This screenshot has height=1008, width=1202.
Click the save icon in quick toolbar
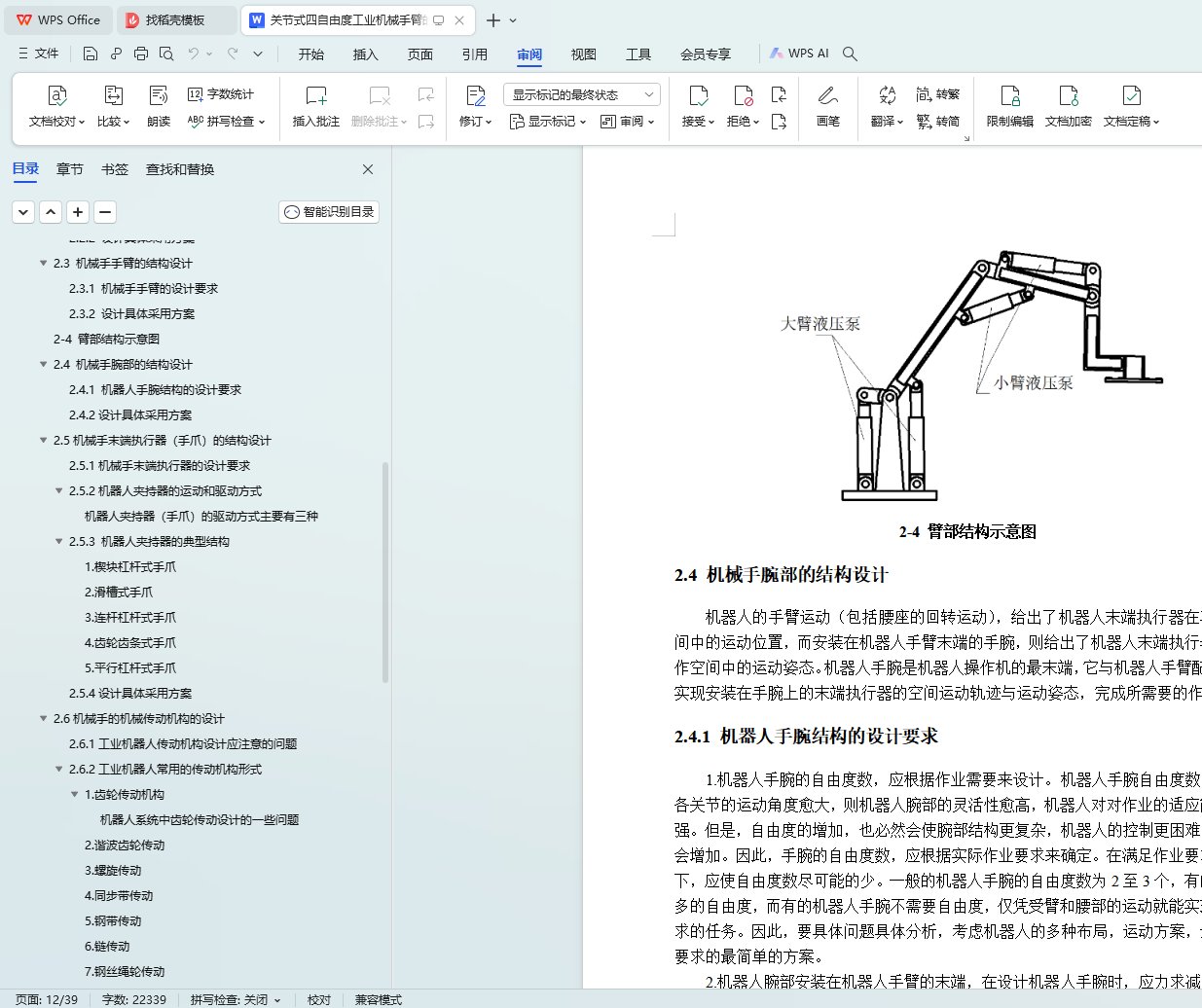(x=90, y=54)
